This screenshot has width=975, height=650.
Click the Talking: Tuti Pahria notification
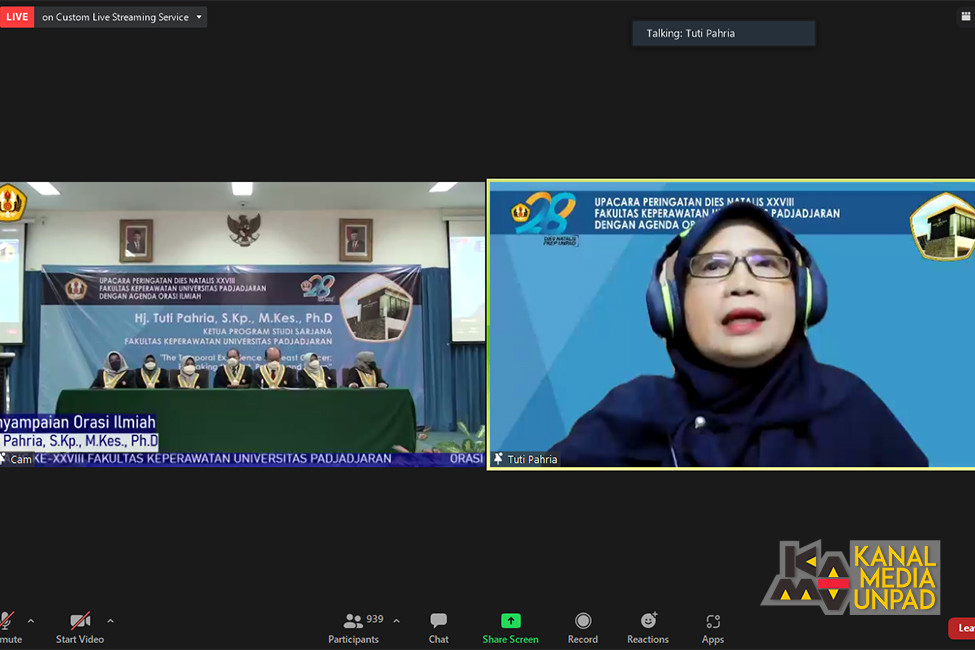pyautogui.click(x=724, y=34)
